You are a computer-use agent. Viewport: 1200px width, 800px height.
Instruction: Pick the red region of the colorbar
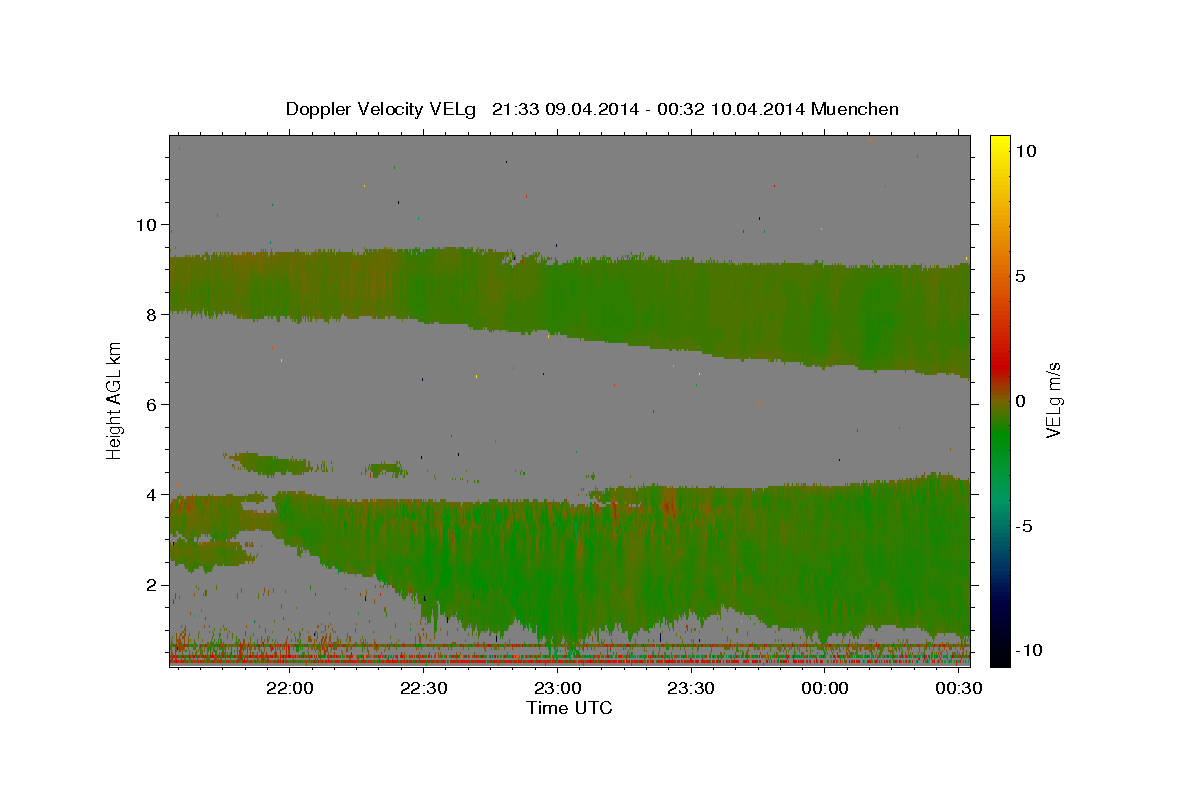click(x=999, y=365)
